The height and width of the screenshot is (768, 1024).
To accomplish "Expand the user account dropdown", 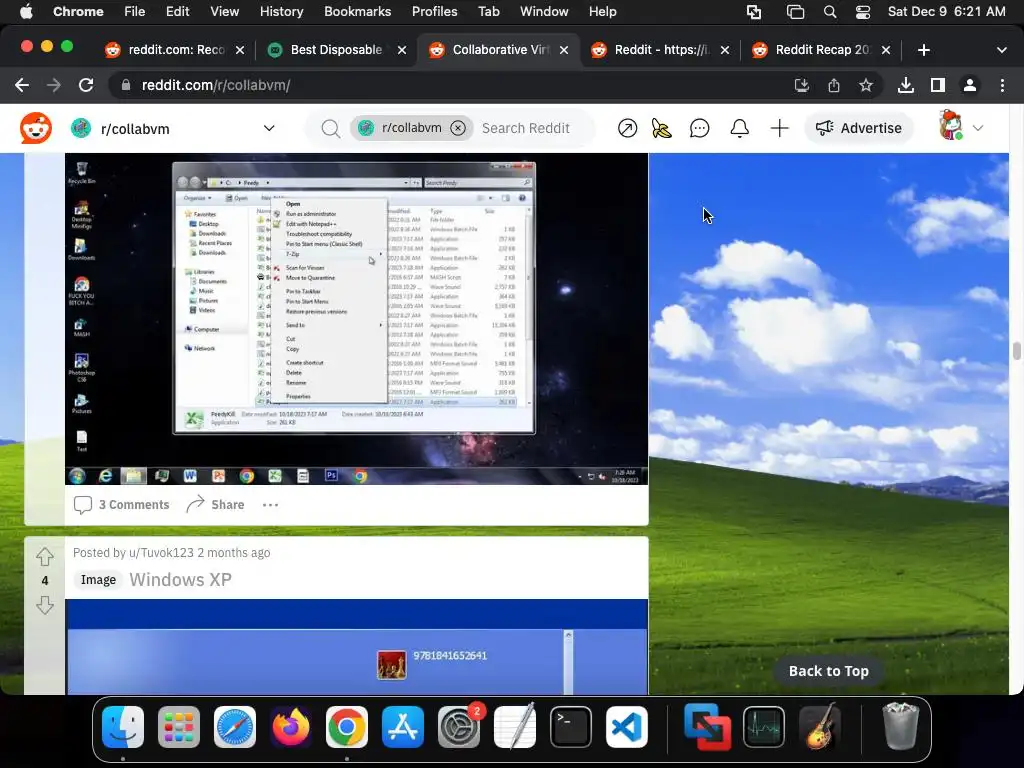I will [x=978, y=128].
